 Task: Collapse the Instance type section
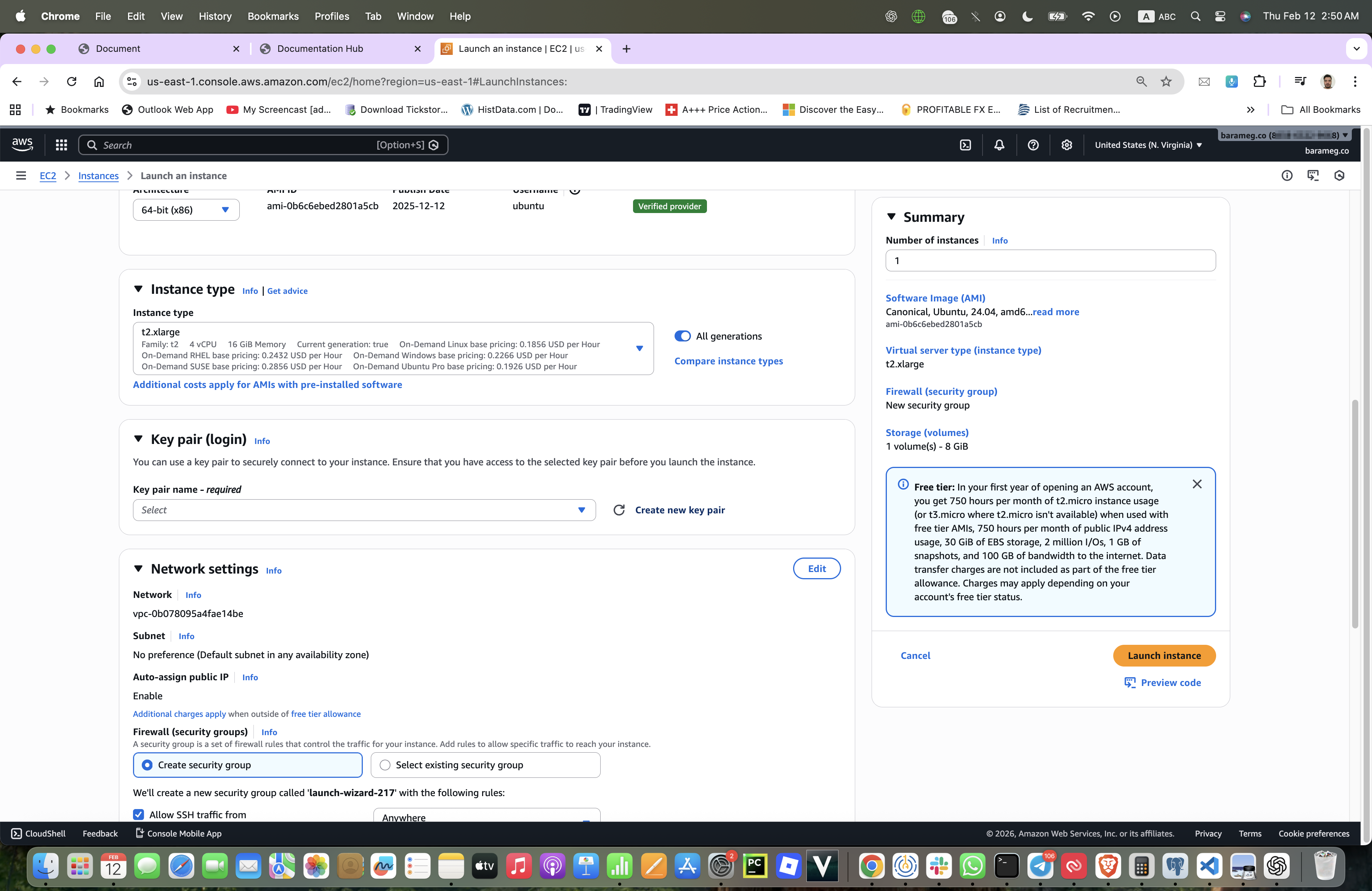138,289
